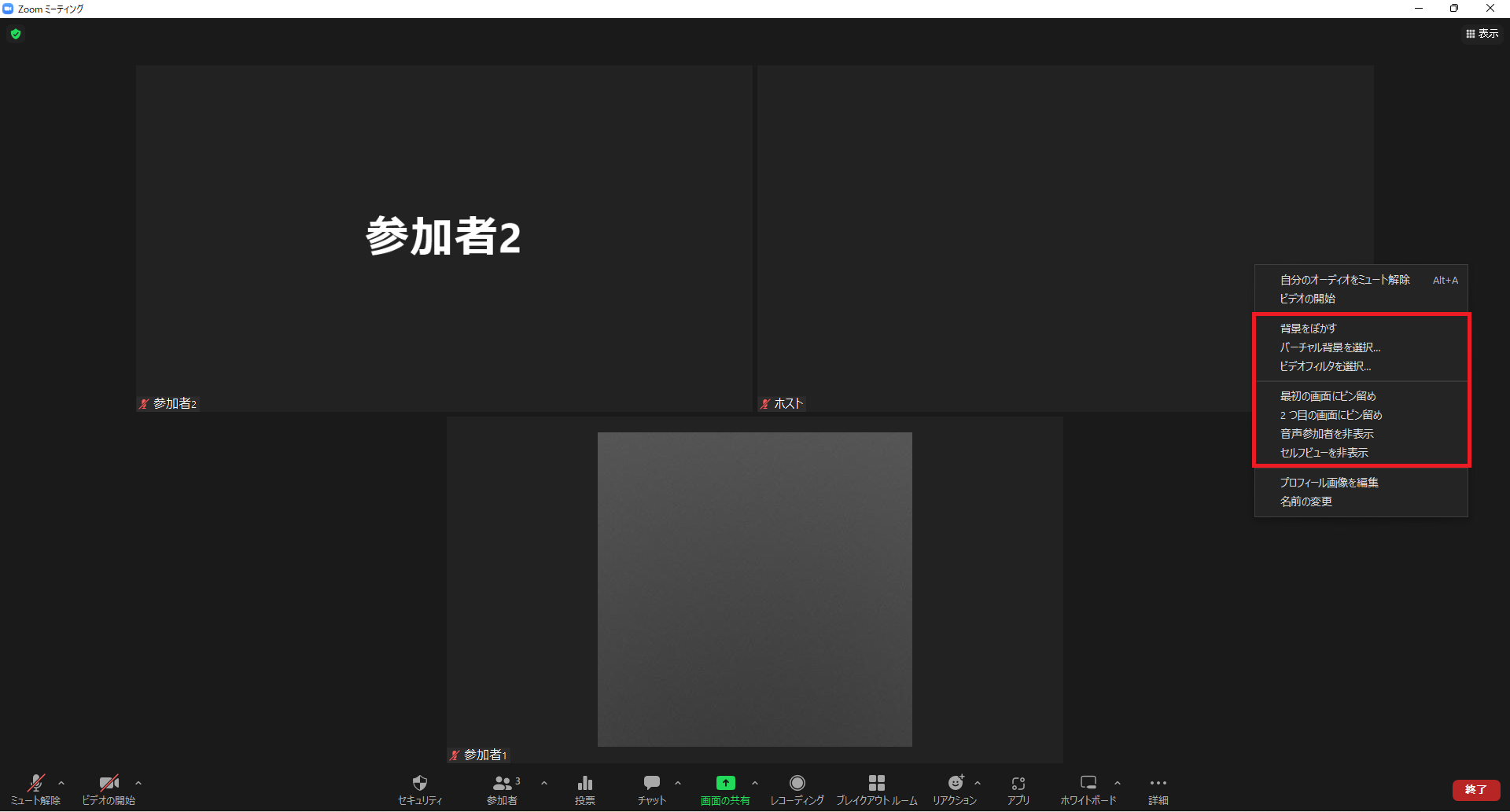Open the View (表示) layout button
The width and height of the screenshot is (1510, 812).
pos(1482,34)
